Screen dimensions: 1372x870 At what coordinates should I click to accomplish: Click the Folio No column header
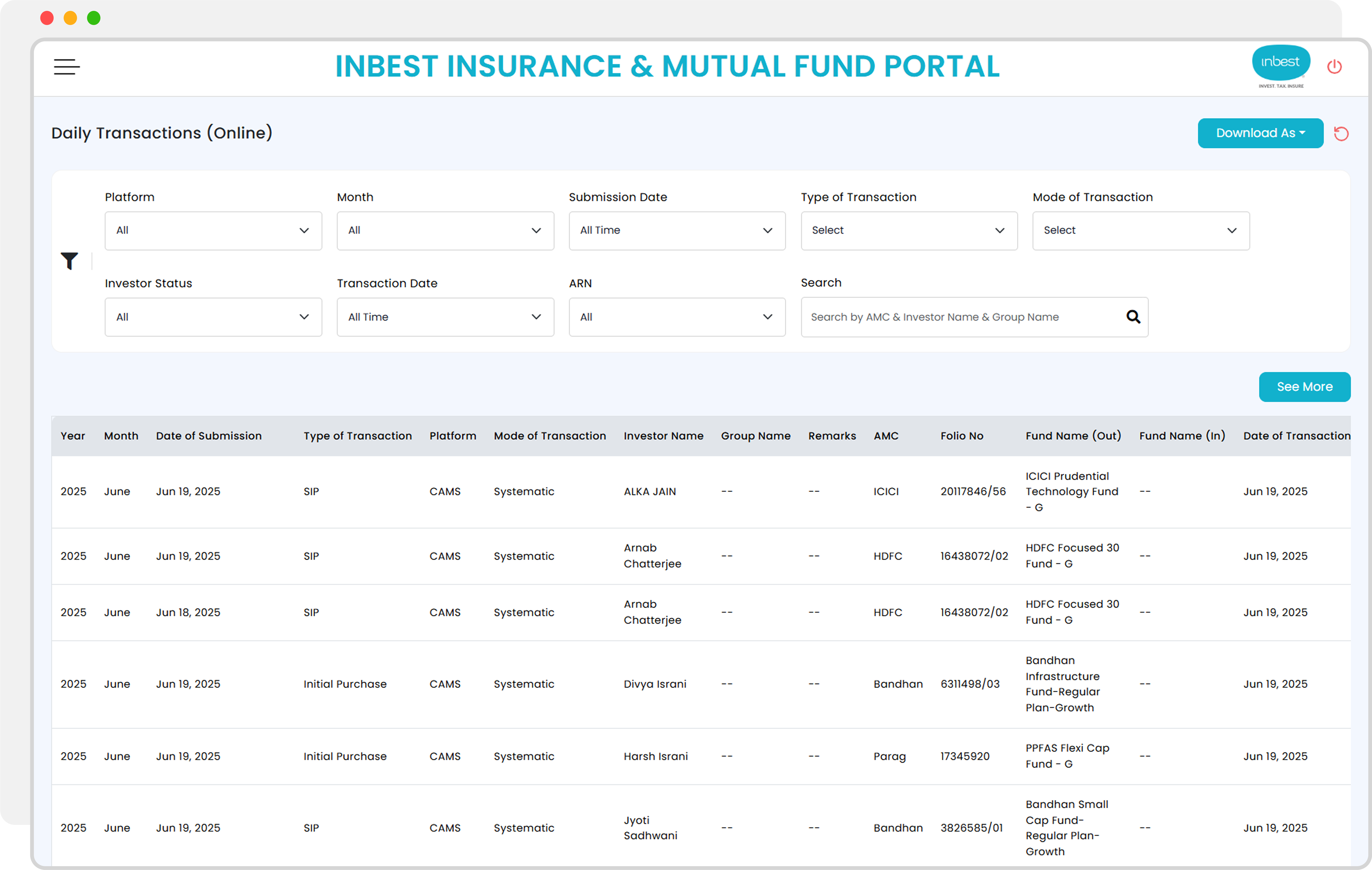point(962,436)
